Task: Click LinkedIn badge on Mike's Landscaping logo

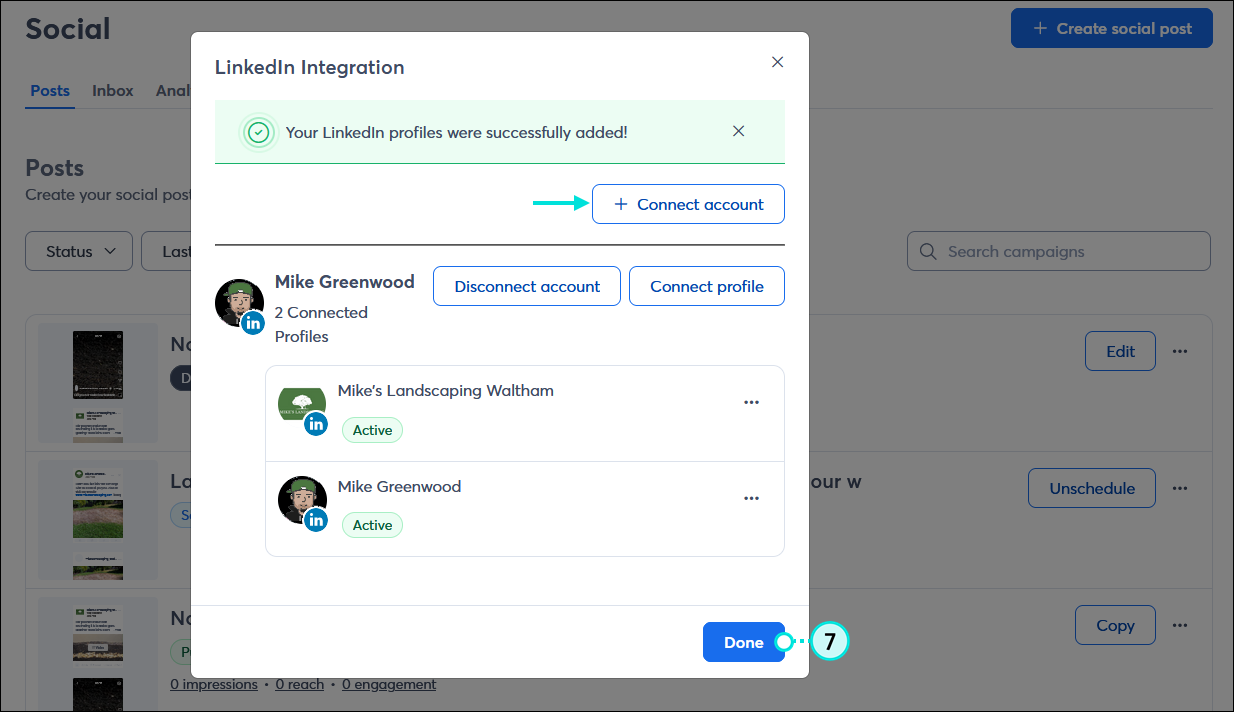Action: [x=316, y=424]
